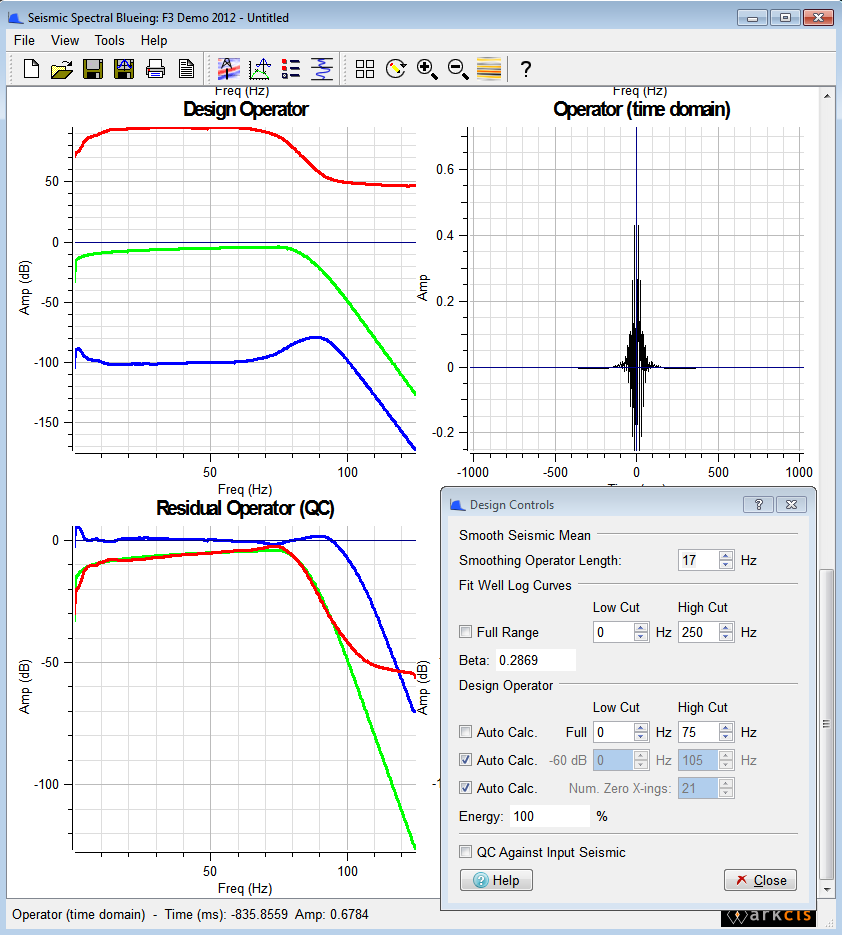Click the Fit Well Log Curves section label
842x935 pixels.
pos(515,585)
